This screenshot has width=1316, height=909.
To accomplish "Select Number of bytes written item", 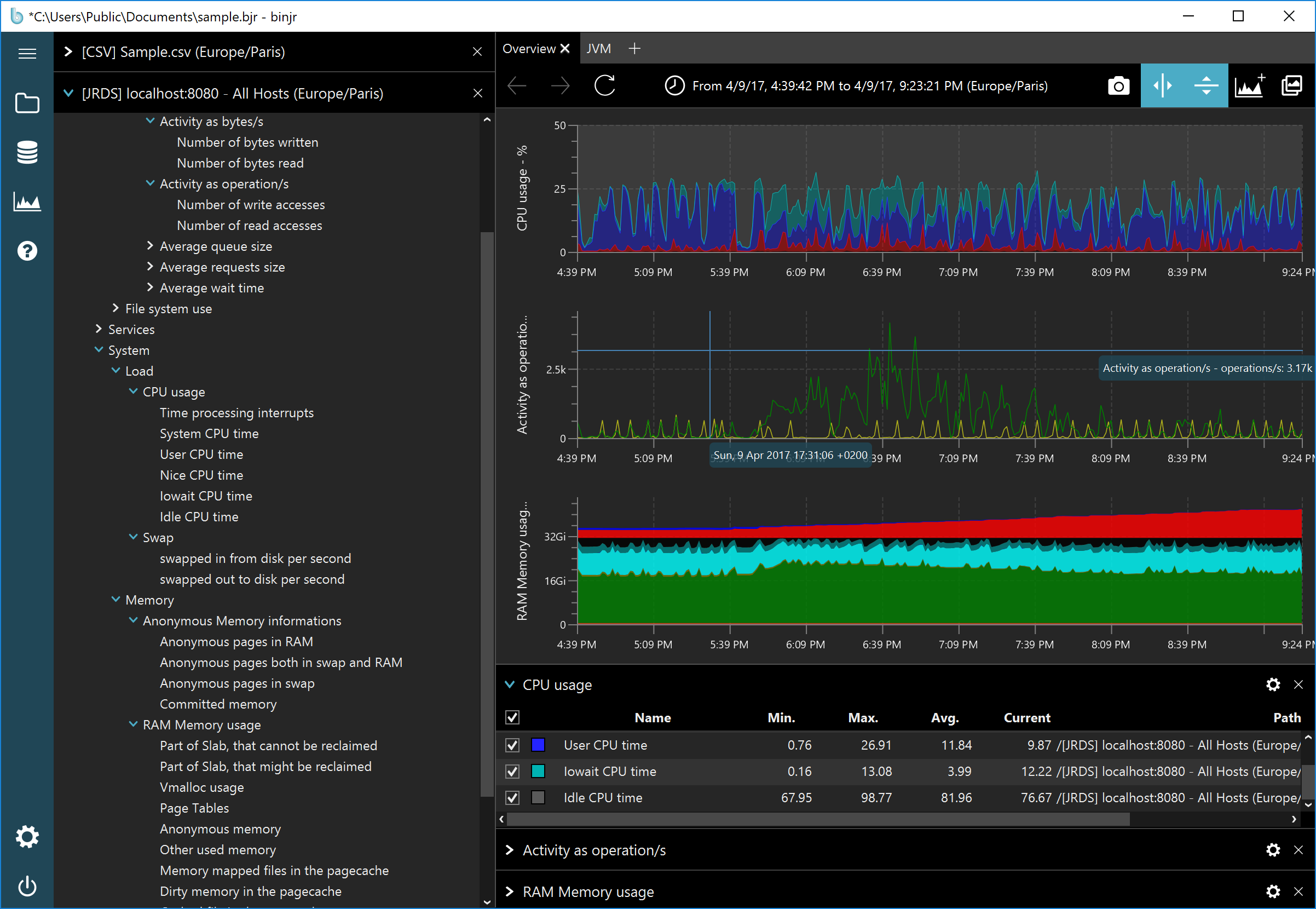I will click(x=247, y=142).
